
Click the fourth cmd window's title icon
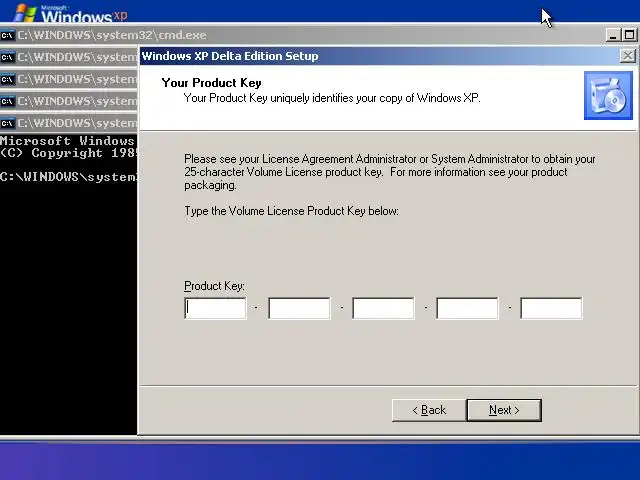pos(7,101)
